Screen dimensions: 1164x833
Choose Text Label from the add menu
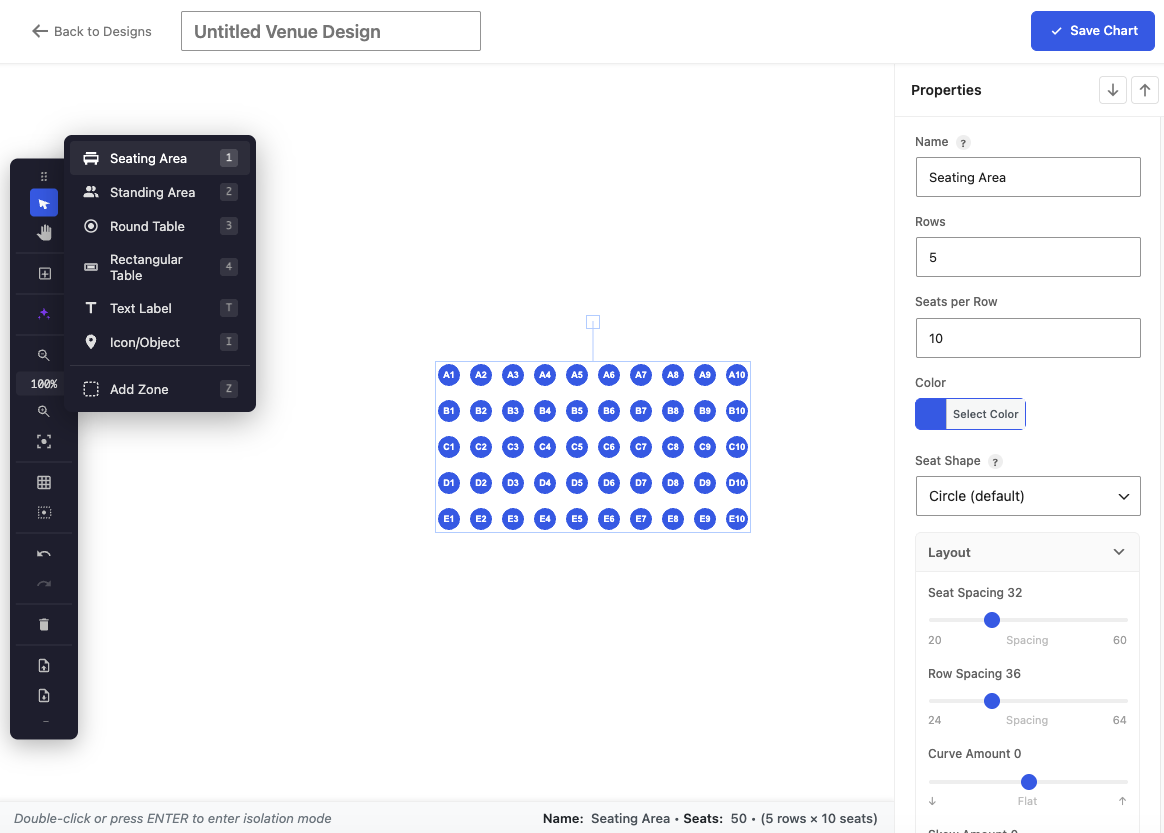[x=160, y=308]
